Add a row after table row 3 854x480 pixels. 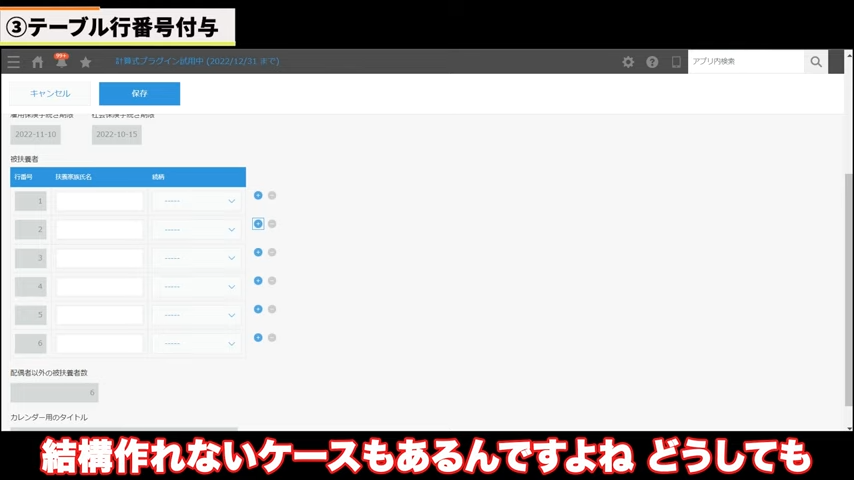click(258, 252)
